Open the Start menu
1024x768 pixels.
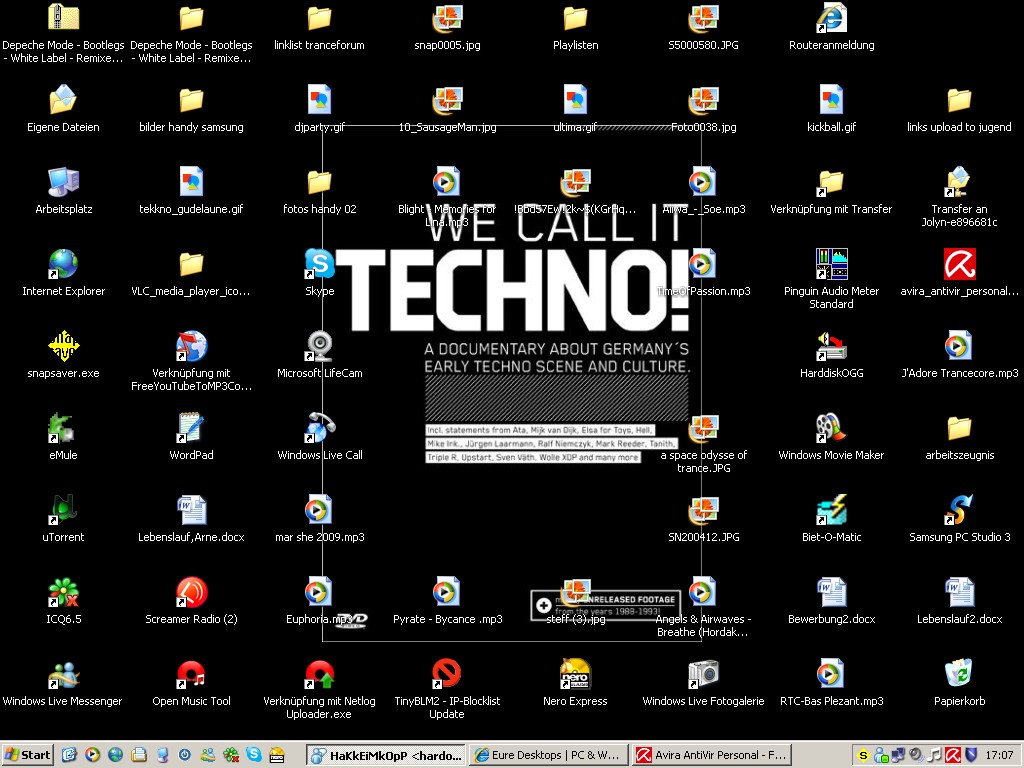pos(28,755)
